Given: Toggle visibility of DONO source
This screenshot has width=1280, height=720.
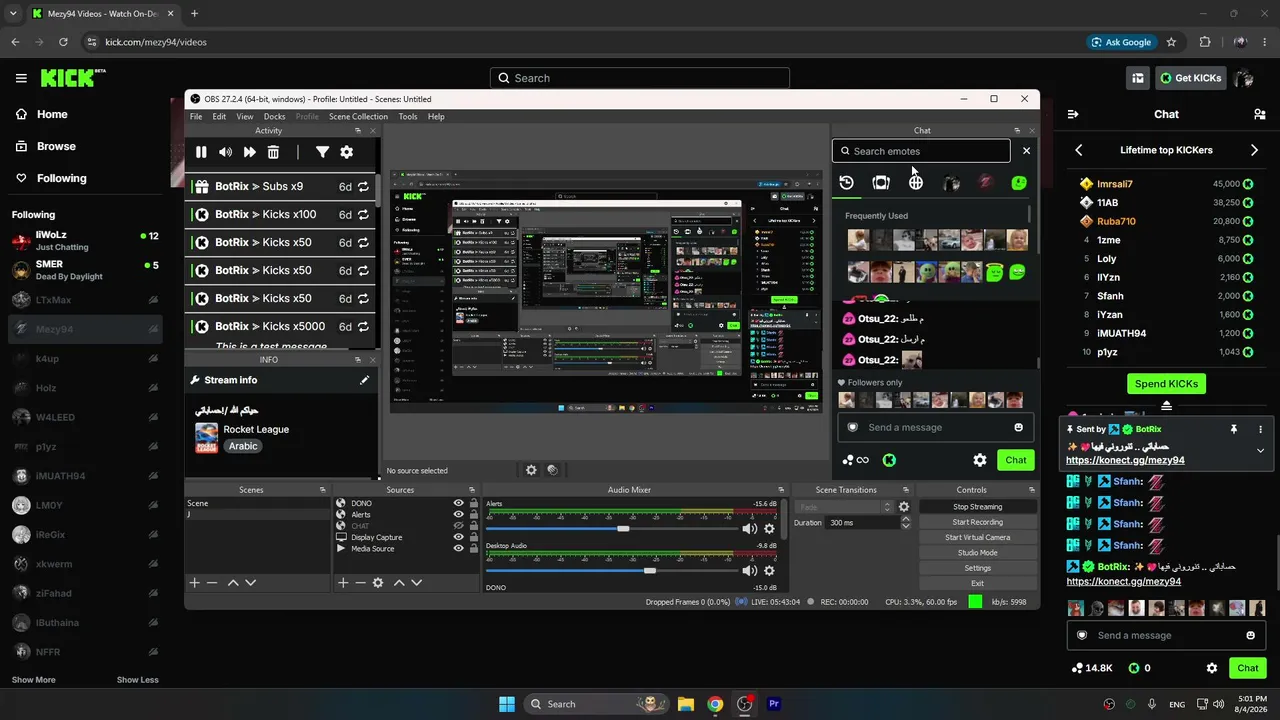Looking at the screenshot, I should [459, 503].
